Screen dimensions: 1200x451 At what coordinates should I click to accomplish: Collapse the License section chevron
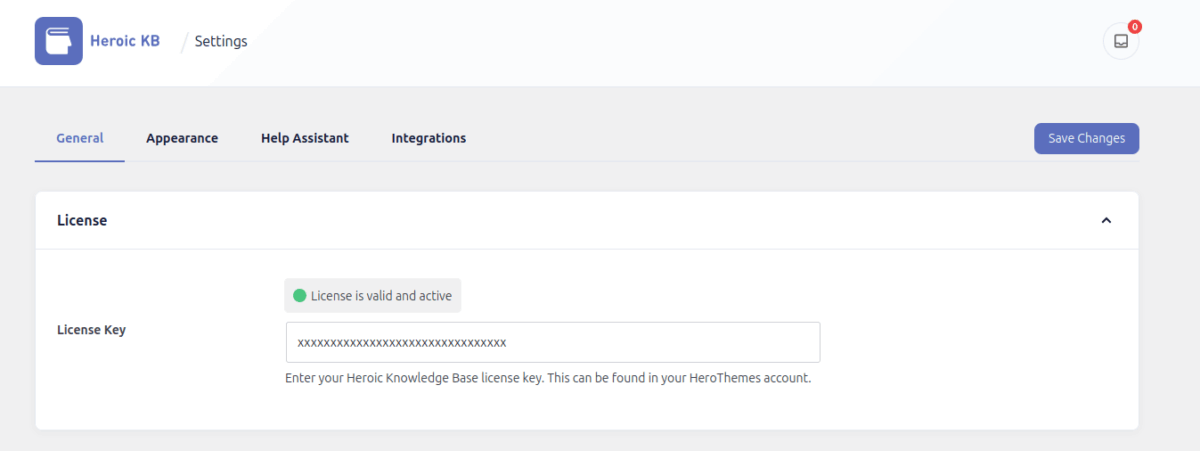tap(1106, 220)
